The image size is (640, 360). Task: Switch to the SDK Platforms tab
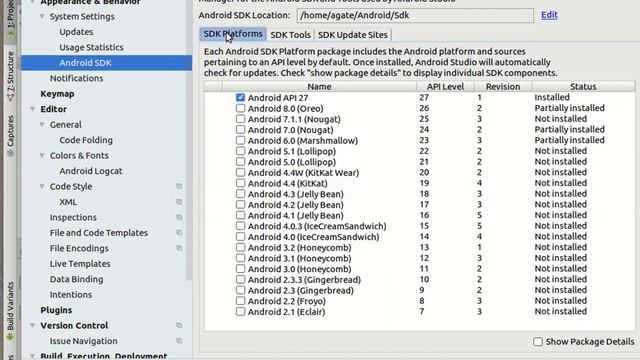(x=233, y=34)
